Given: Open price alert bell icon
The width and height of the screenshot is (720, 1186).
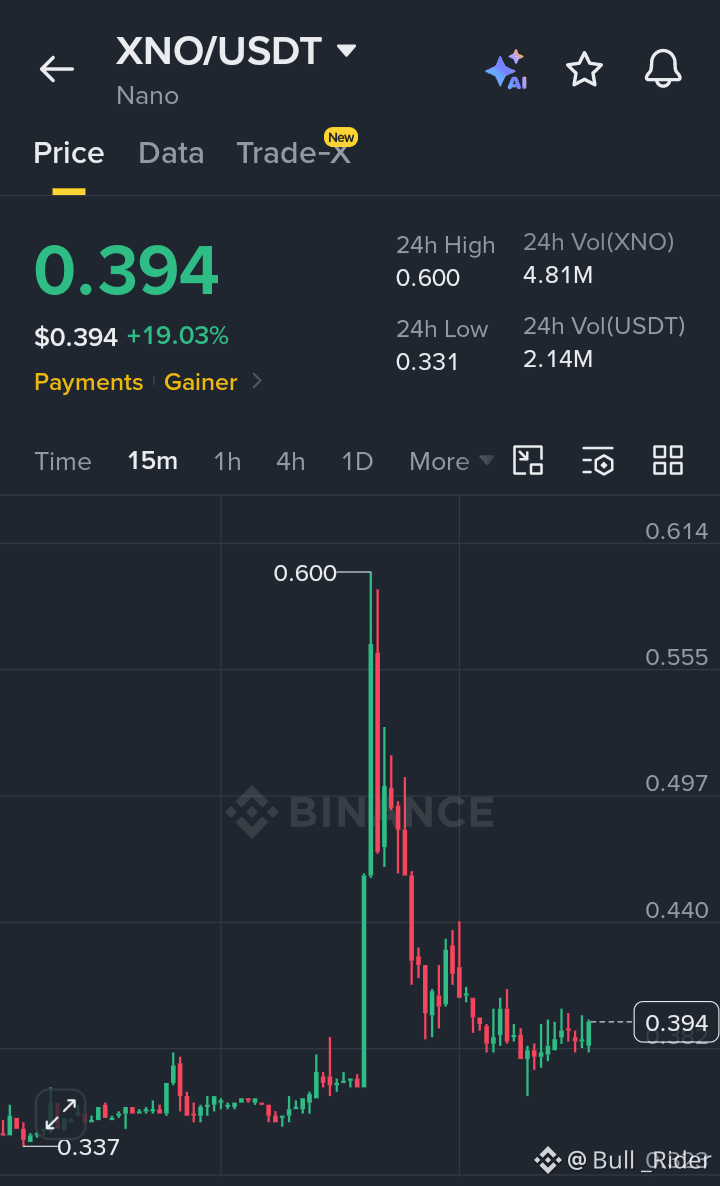Looking at the screenshot, I should 663,70.
